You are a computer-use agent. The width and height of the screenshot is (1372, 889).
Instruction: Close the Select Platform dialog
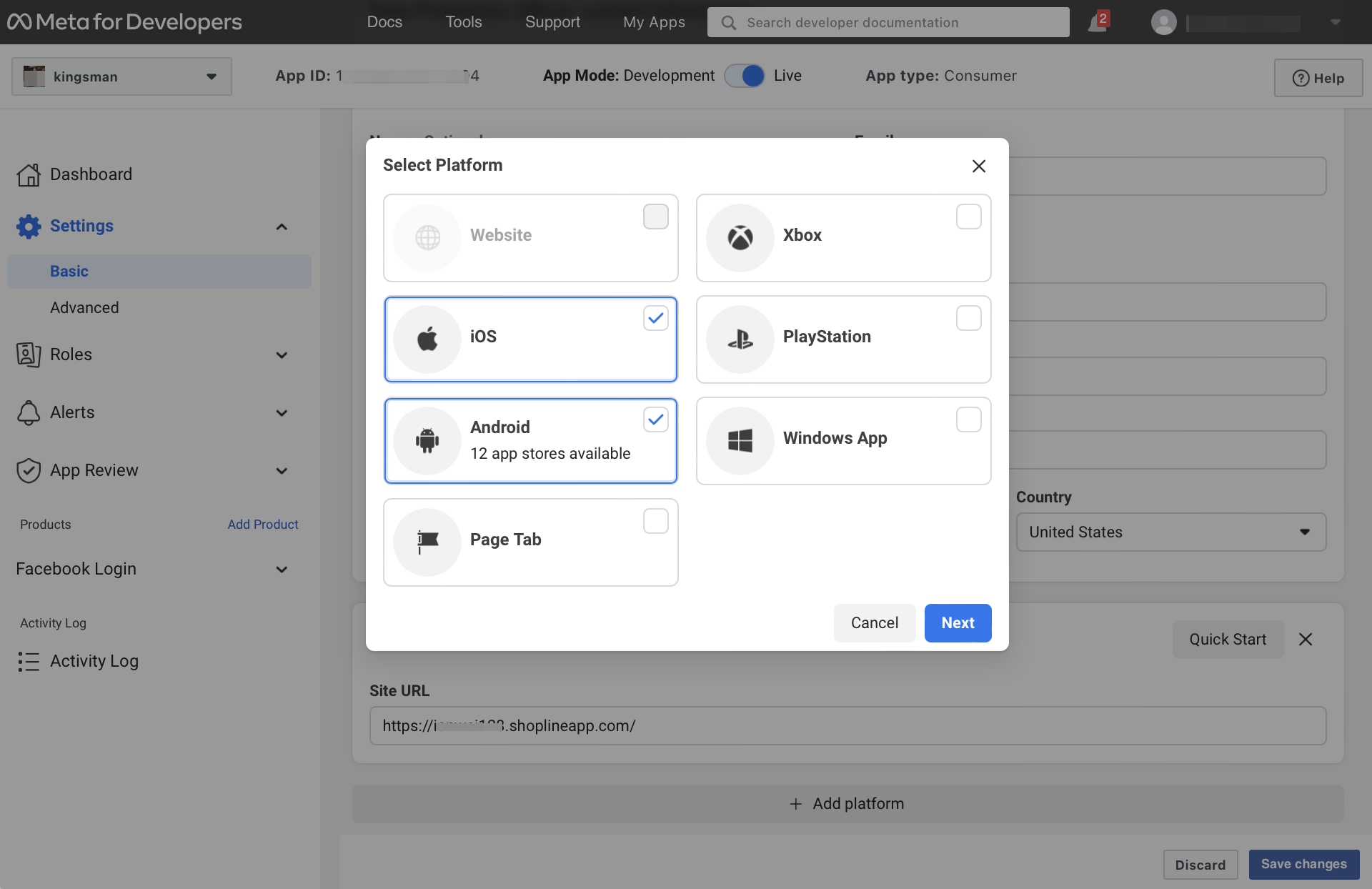tap(979, 166)
